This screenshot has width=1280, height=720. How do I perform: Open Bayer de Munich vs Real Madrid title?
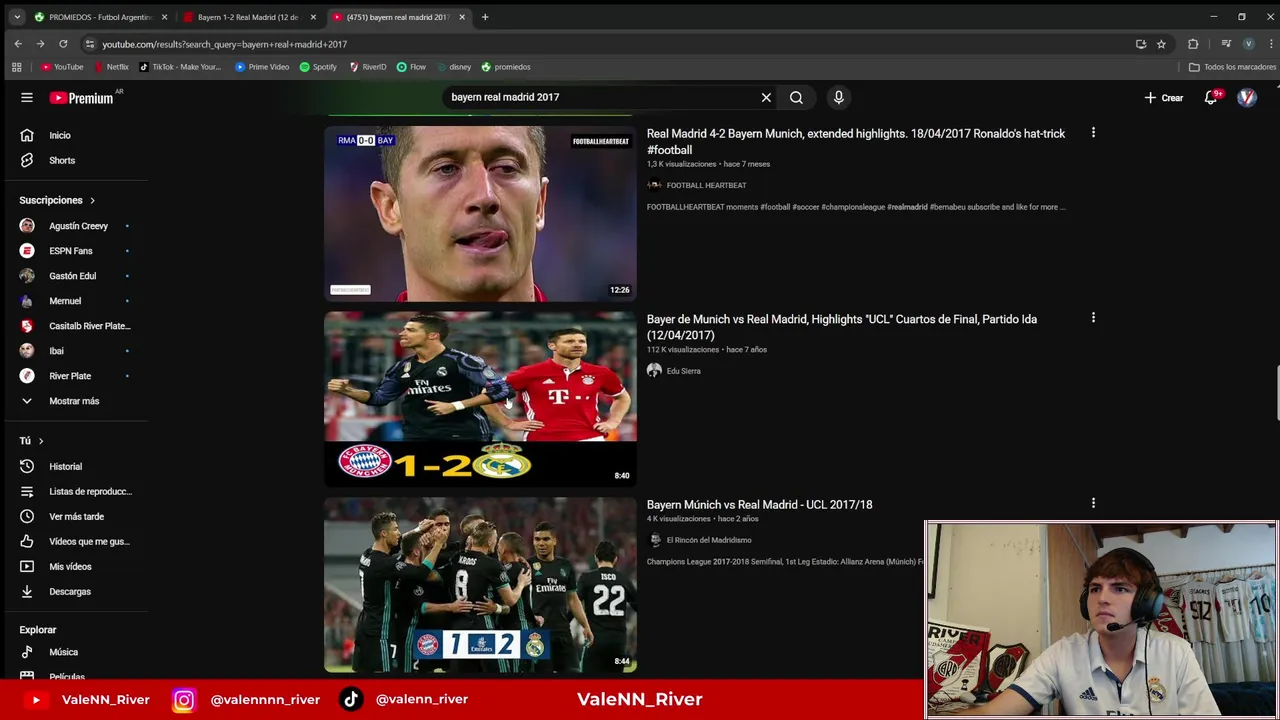click(x=842, y=327)
